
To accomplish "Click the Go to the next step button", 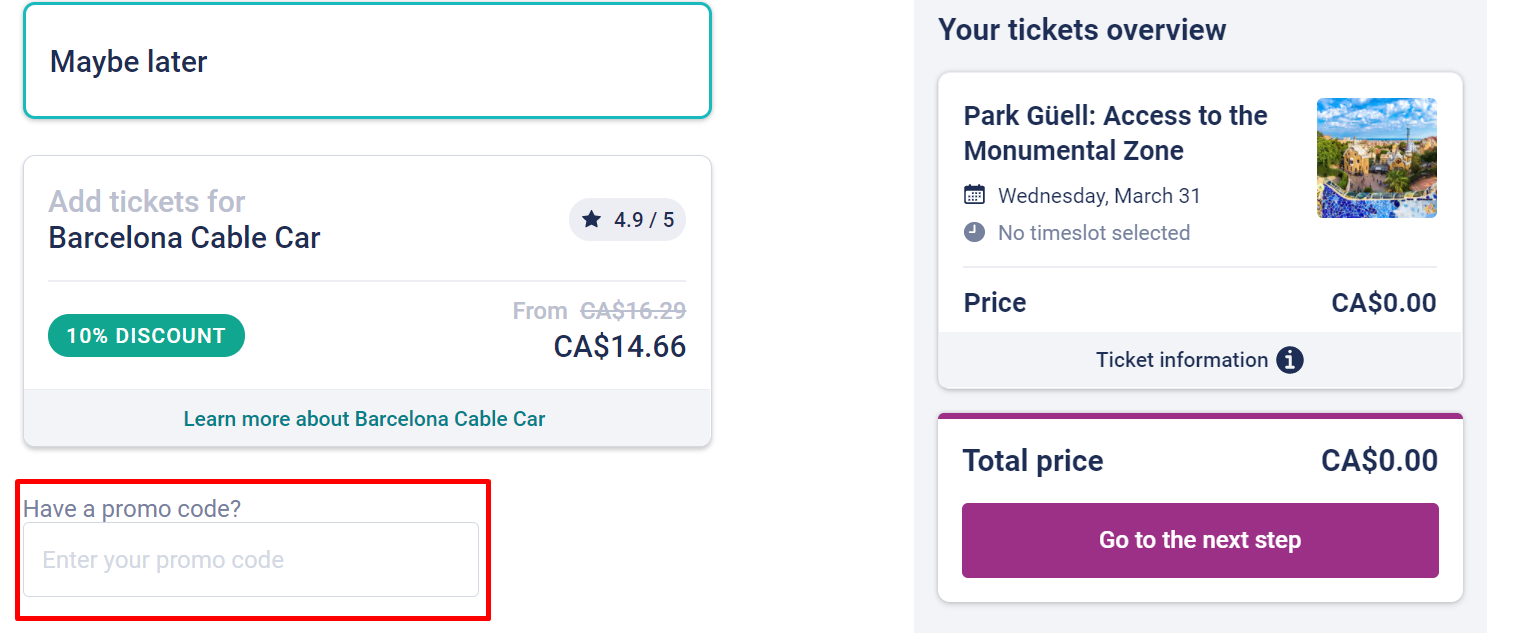I will (1200, 540).
